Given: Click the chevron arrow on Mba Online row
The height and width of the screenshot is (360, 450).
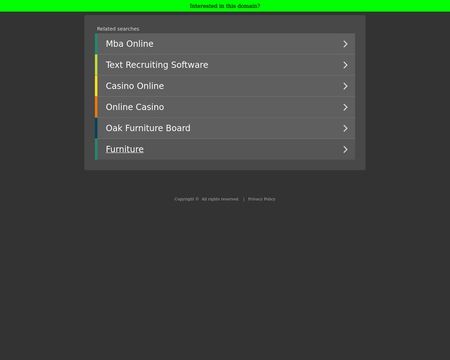Looking at the screenshot, I should 345,44.
